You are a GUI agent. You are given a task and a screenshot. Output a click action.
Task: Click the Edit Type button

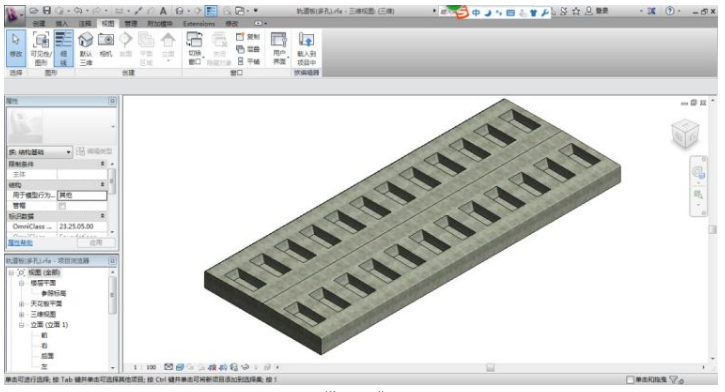pos(94,152)
